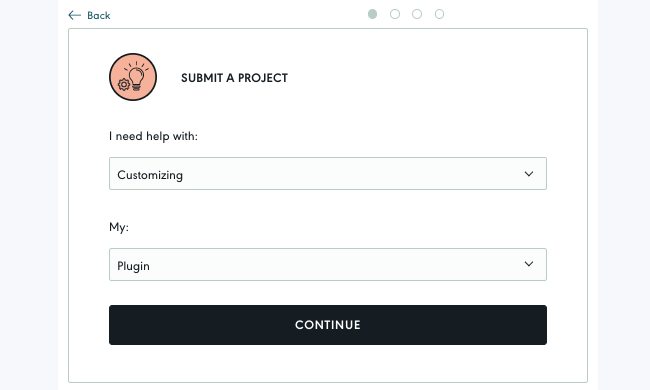Click the lightbulb project icon
650x390 pixels.
pyautogui.click(x=137, y=77)
